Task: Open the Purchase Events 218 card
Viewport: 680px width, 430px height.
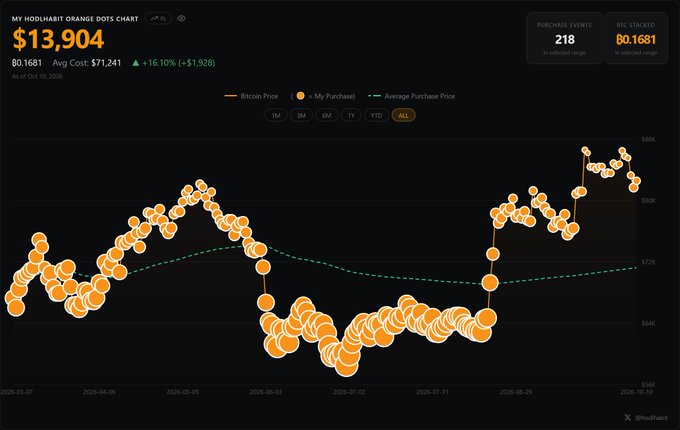Action: pos(564,38)
